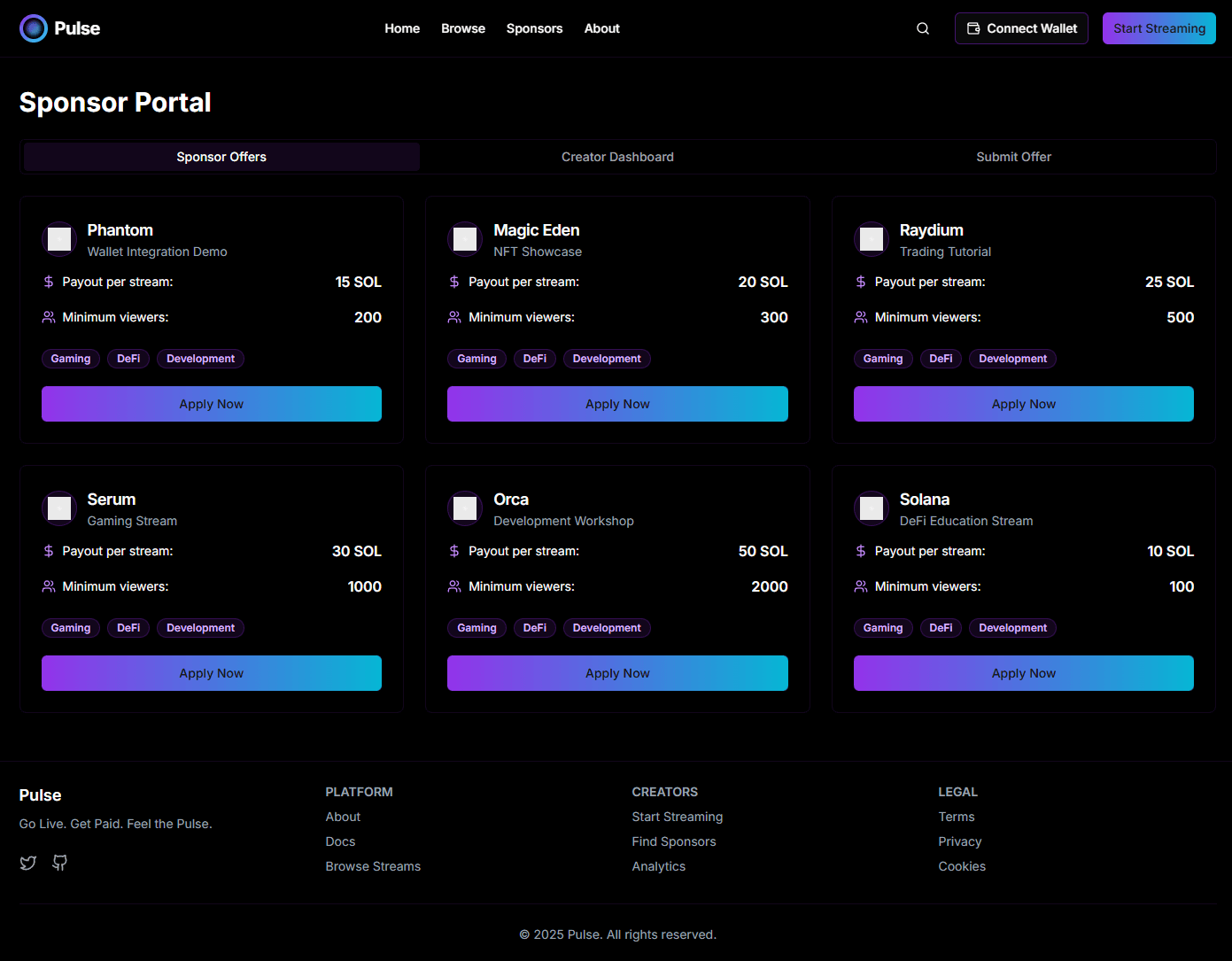Click DeFi Education Stream subtitle
1232x961 pixels.
click(x=966, y=521)
